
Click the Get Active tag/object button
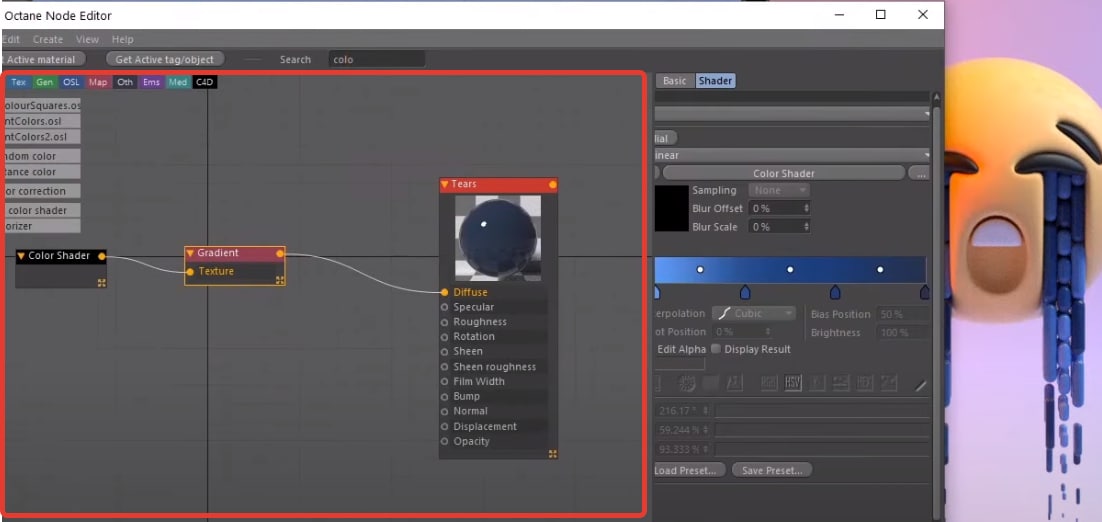click(165, 60)
